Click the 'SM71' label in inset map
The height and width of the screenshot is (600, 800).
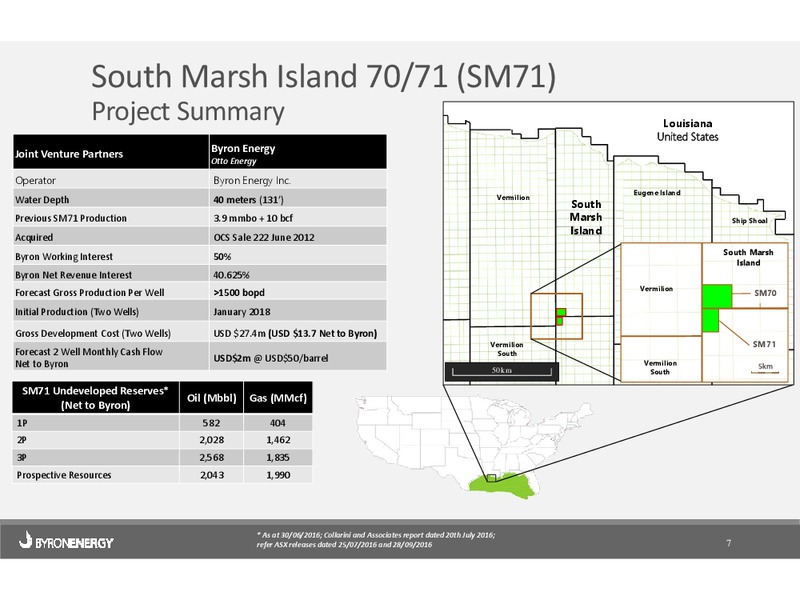coord(764,344)
